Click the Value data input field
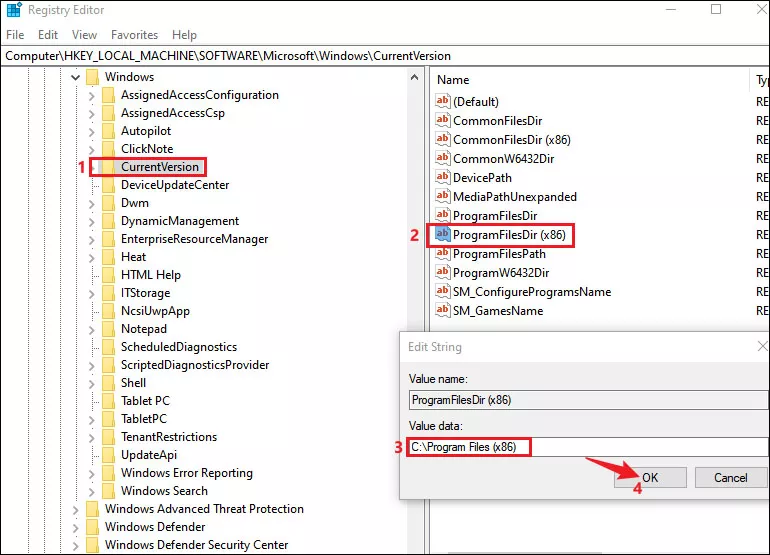The image size is (770, 555). click(589, 447)
